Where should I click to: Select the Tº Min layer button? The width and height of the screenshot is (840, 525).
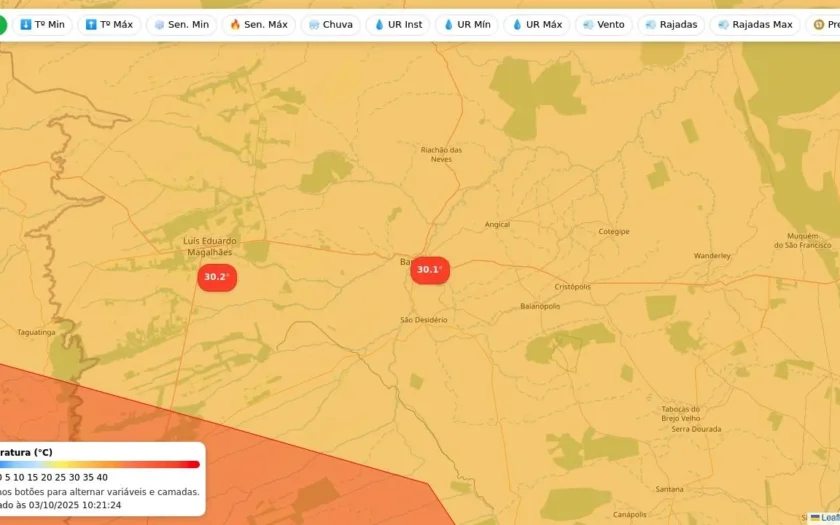(x=42, y=25)
